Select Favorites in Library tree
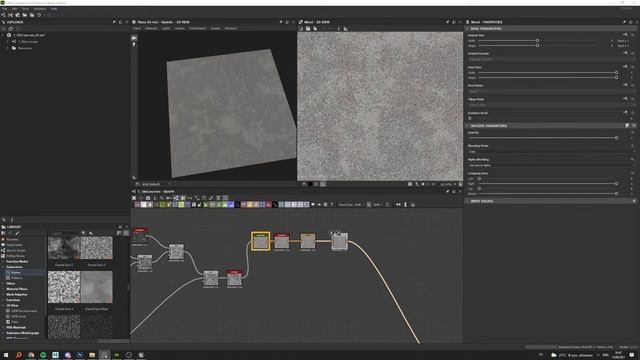640x360 pixels. 12,240
